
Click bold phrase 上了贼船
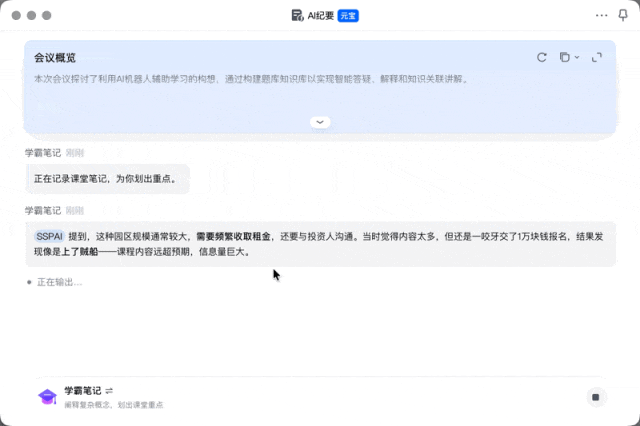click(80, 252)
